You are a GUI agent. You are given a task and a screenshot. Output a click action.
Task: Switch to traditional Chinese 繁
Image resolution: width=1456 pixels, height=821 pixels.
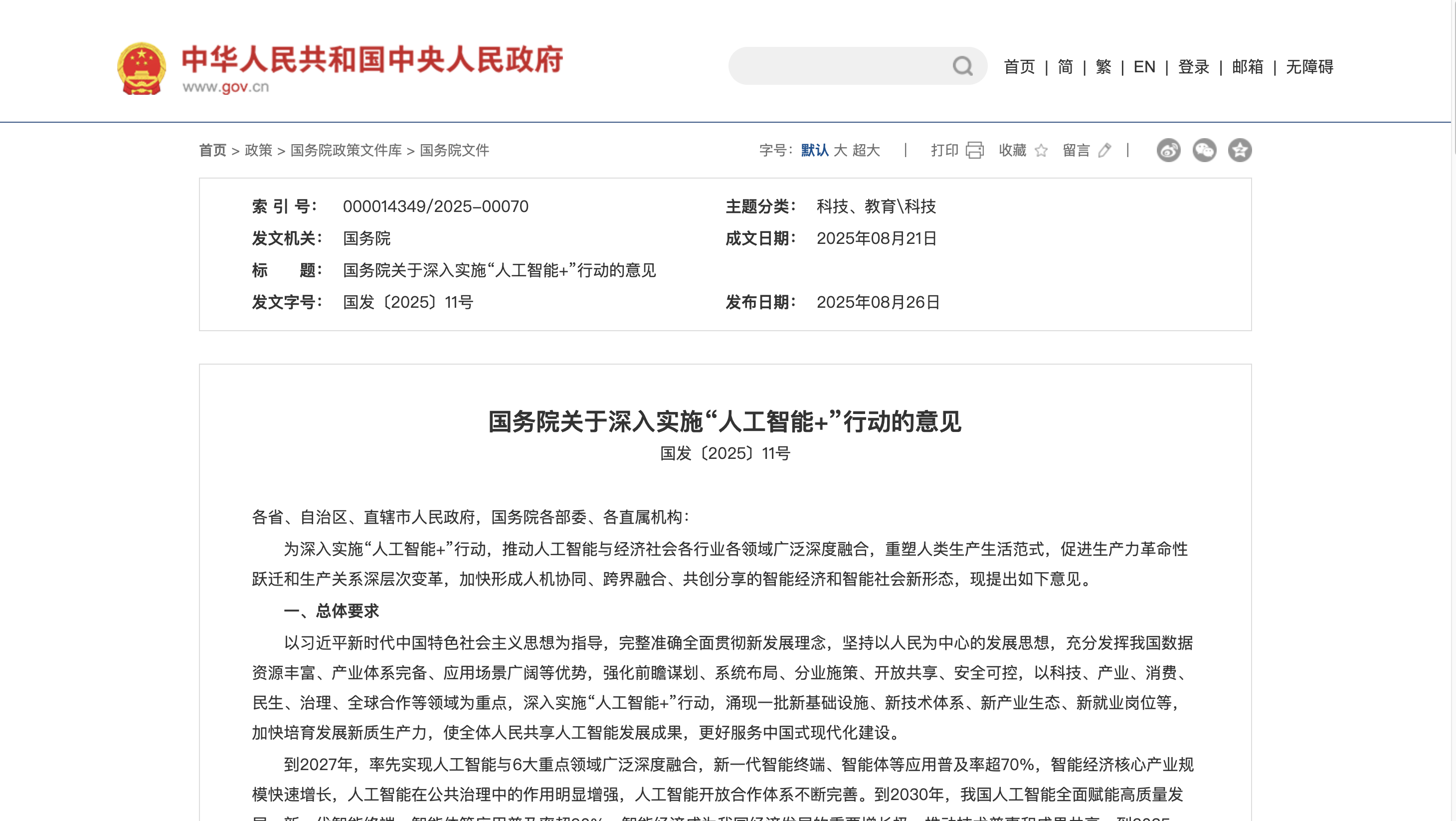pyautogui.click(x=1103, y=67)
